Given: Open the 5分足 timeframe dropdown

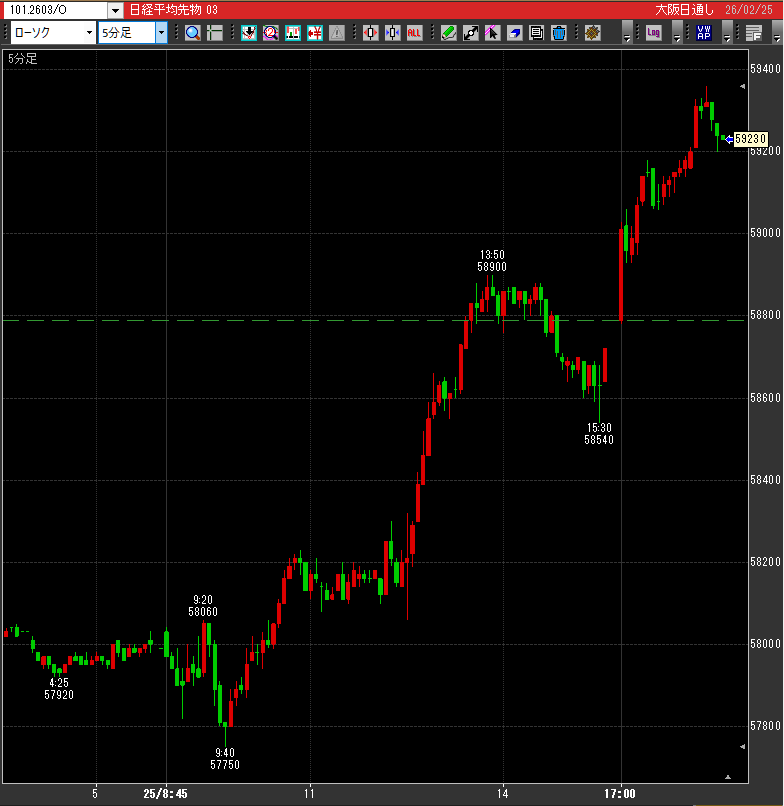Looking at the screenshot, I should click(x=161, y=33).
